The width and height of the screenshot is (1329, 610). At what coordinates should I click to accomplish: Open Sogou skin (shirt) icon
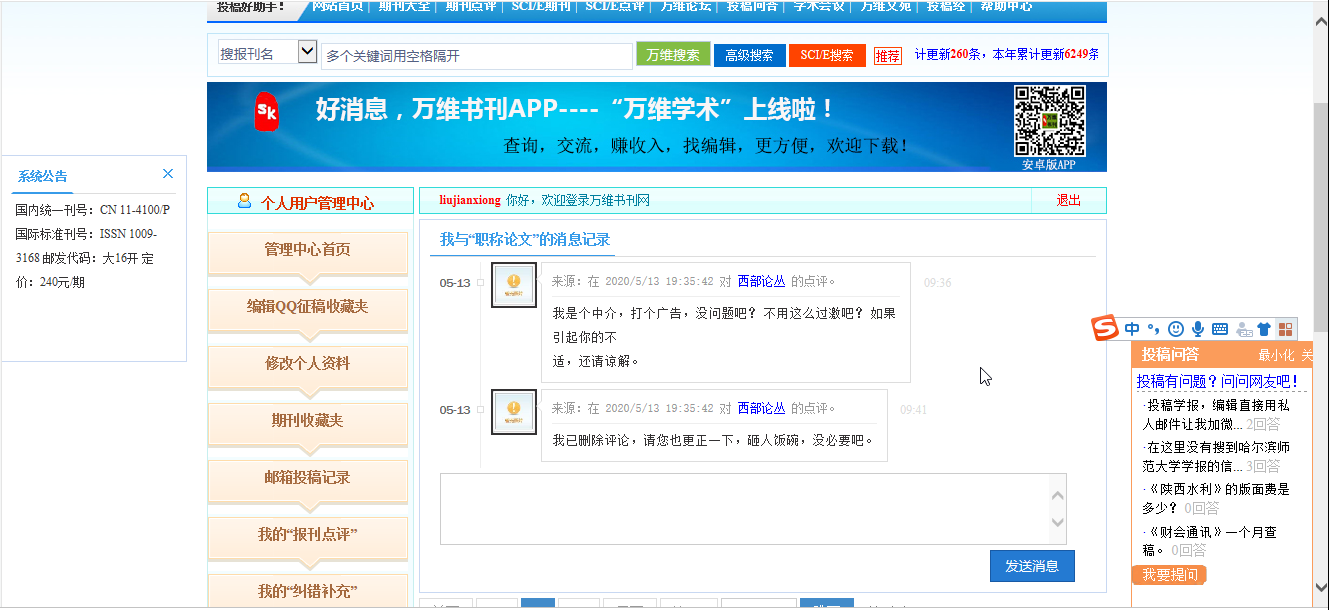coord(1264,328)
